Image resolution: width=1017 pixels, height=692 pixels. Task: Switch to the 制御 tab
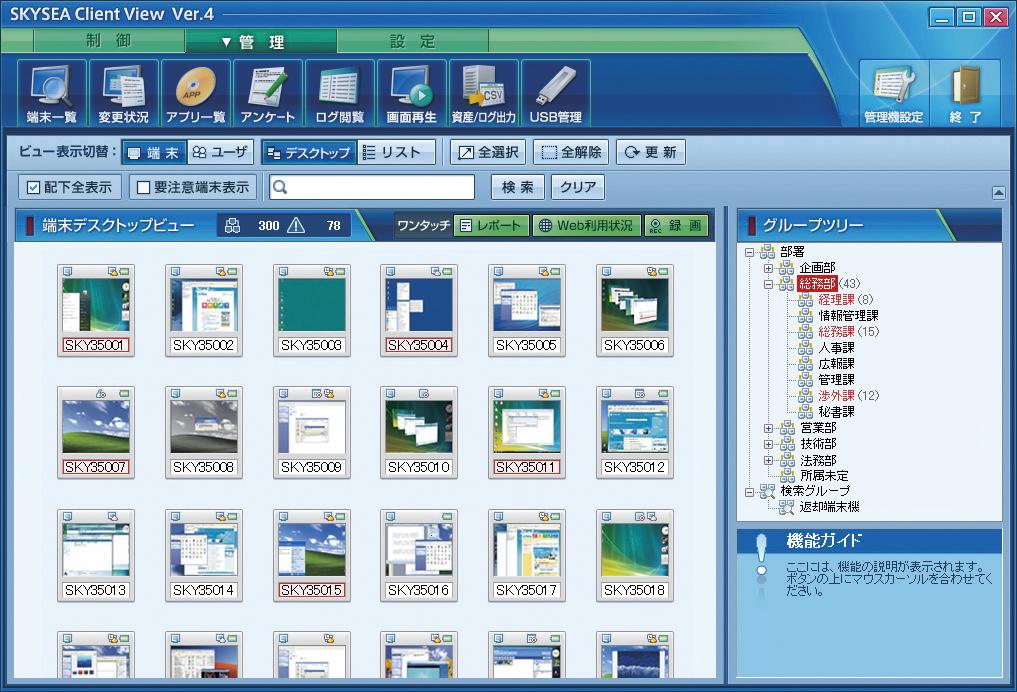click(108, 41)
